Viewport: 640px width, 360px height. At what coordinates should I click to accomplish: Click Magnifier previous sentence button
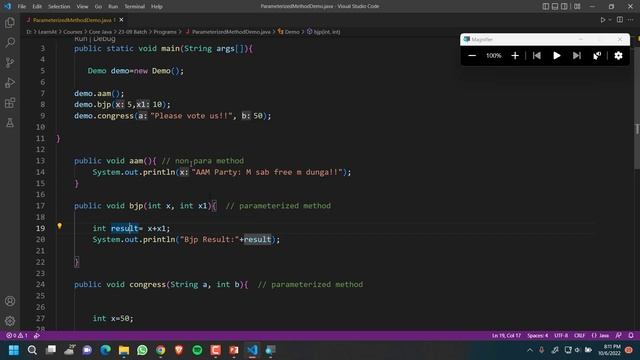pos(537,56)
